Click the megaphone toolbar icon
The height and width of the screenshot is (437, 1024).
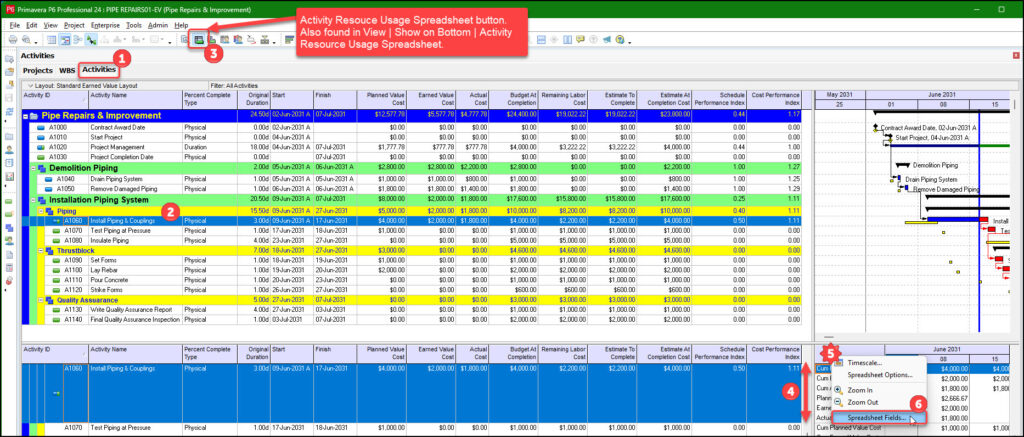point(607,39)
